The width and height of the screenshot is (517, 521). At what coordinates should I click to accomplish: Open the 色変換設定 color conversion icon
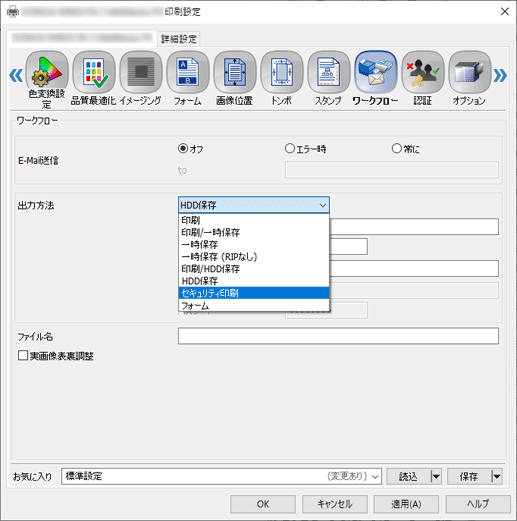(x=47, y=72)
